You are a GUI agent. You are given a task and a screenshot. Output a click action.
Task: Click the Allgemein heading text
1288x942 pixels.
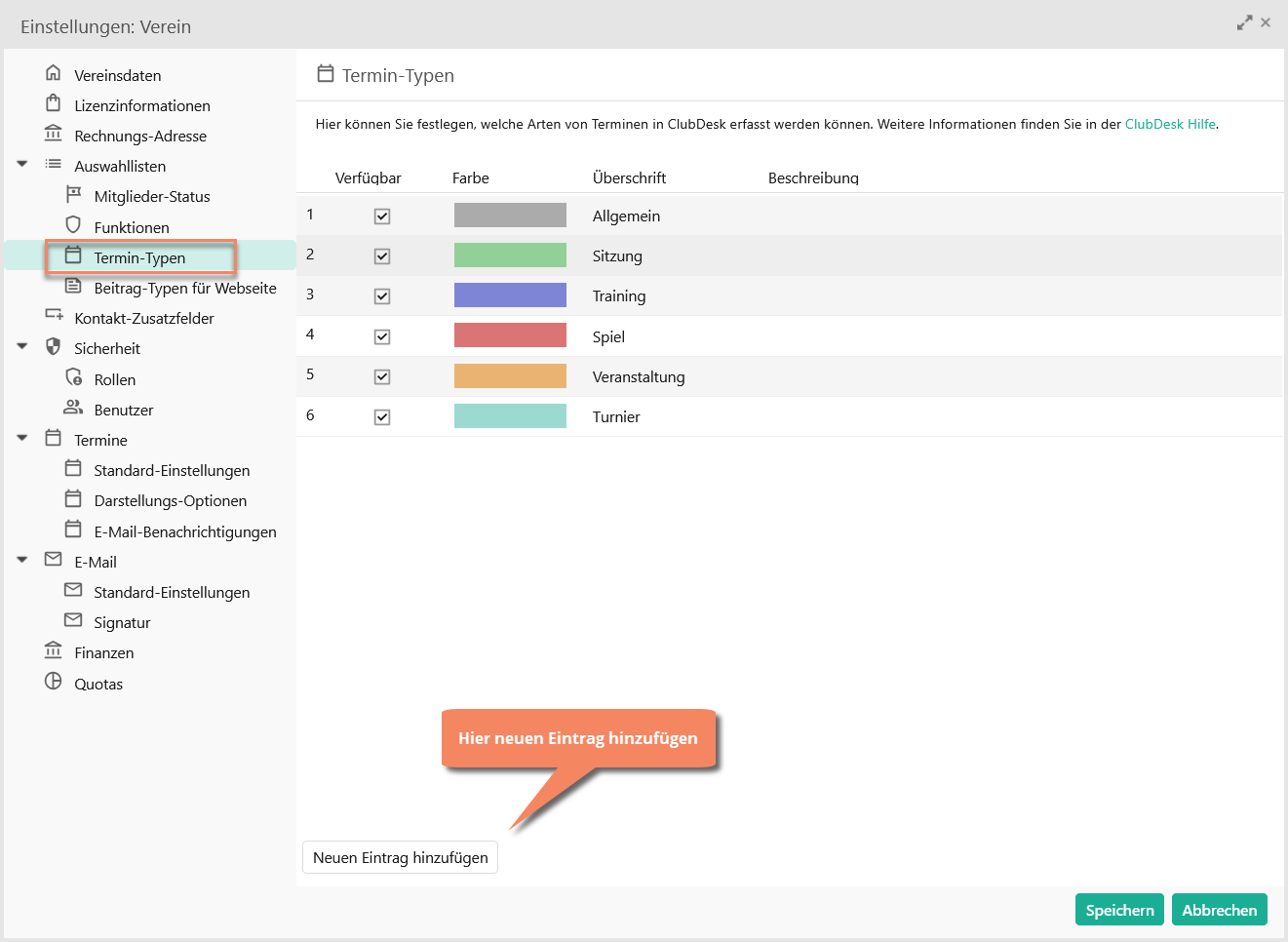[x=626, y=216]
